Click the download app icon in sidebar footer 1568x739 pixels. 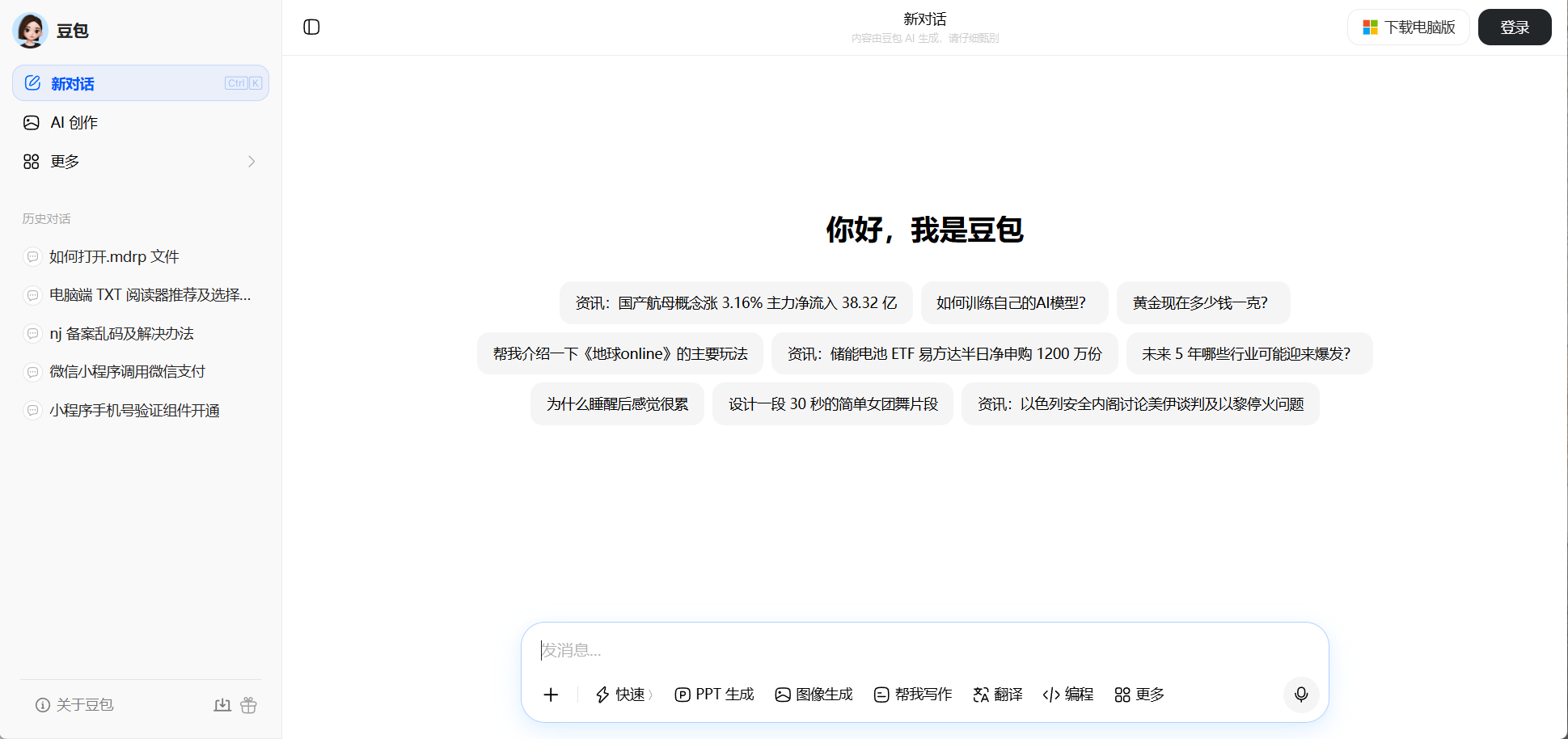pyautogui.click(x=222, y=705)
